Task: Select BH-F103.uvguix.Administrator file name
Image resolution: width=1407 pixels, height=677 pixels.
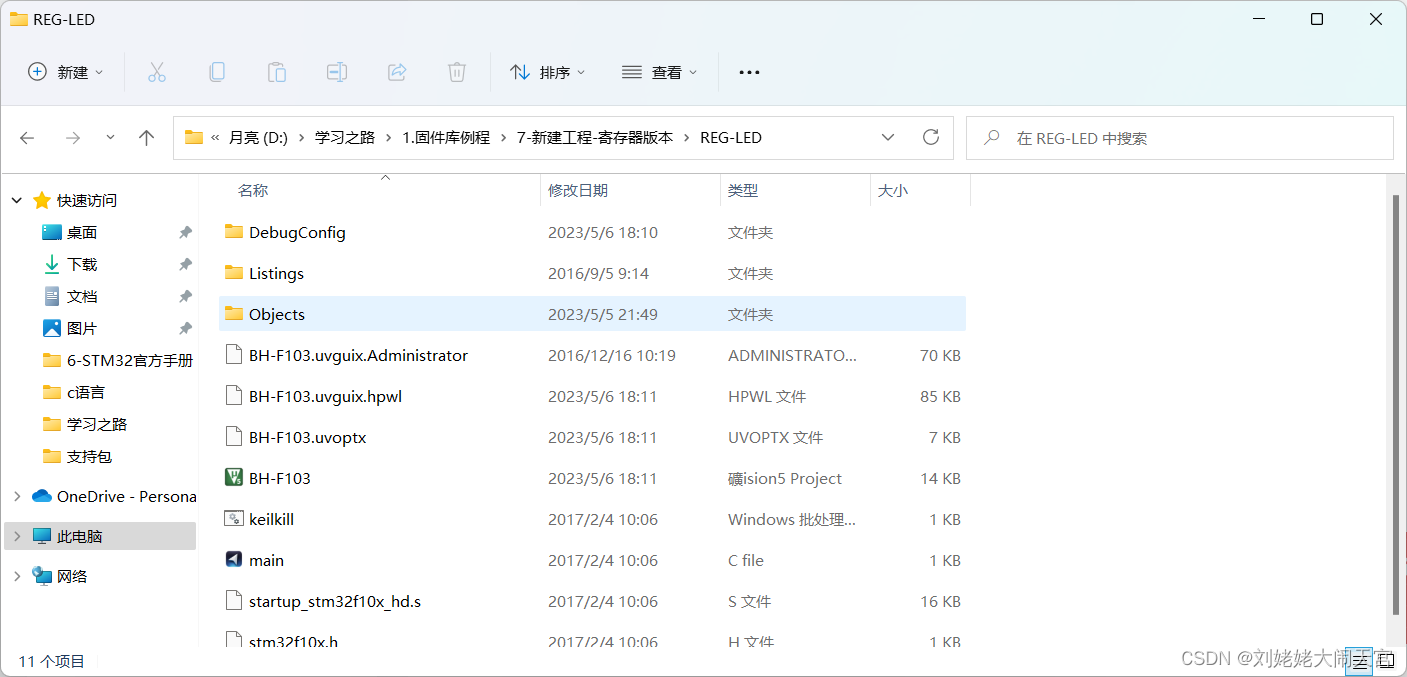Action: (358, 355)
